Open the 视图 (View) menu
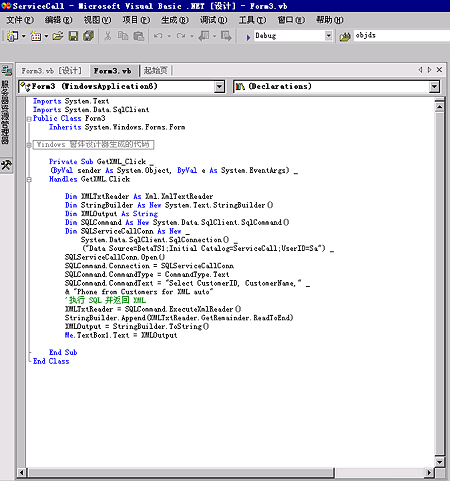450x481 pixels. click(x=97, y=20)
